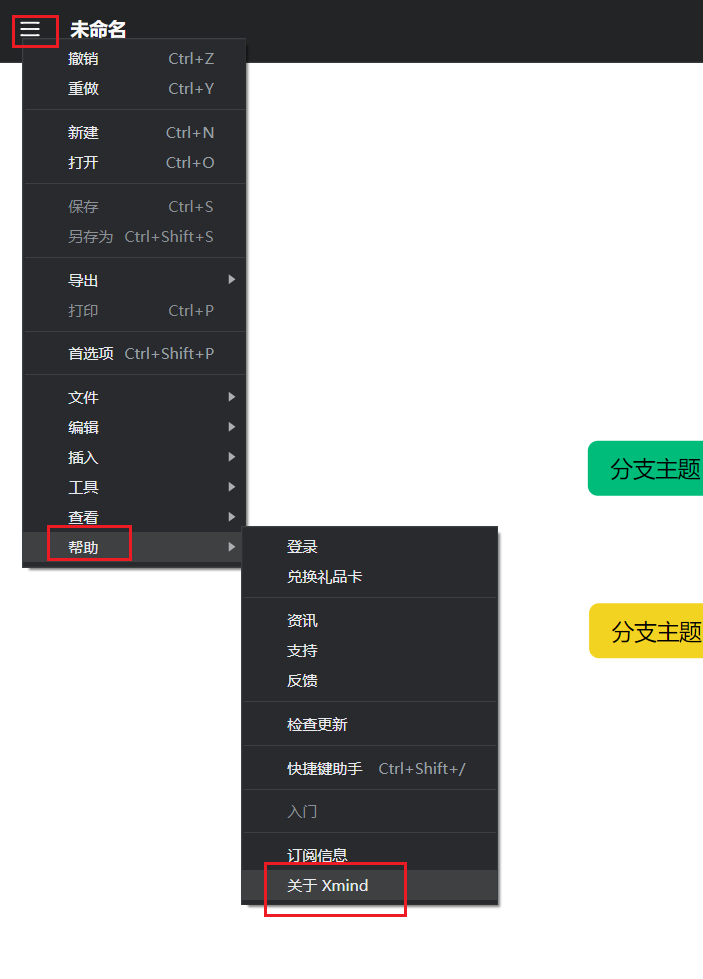
Task: Click the arrow beside 插入
Action: 232,457
